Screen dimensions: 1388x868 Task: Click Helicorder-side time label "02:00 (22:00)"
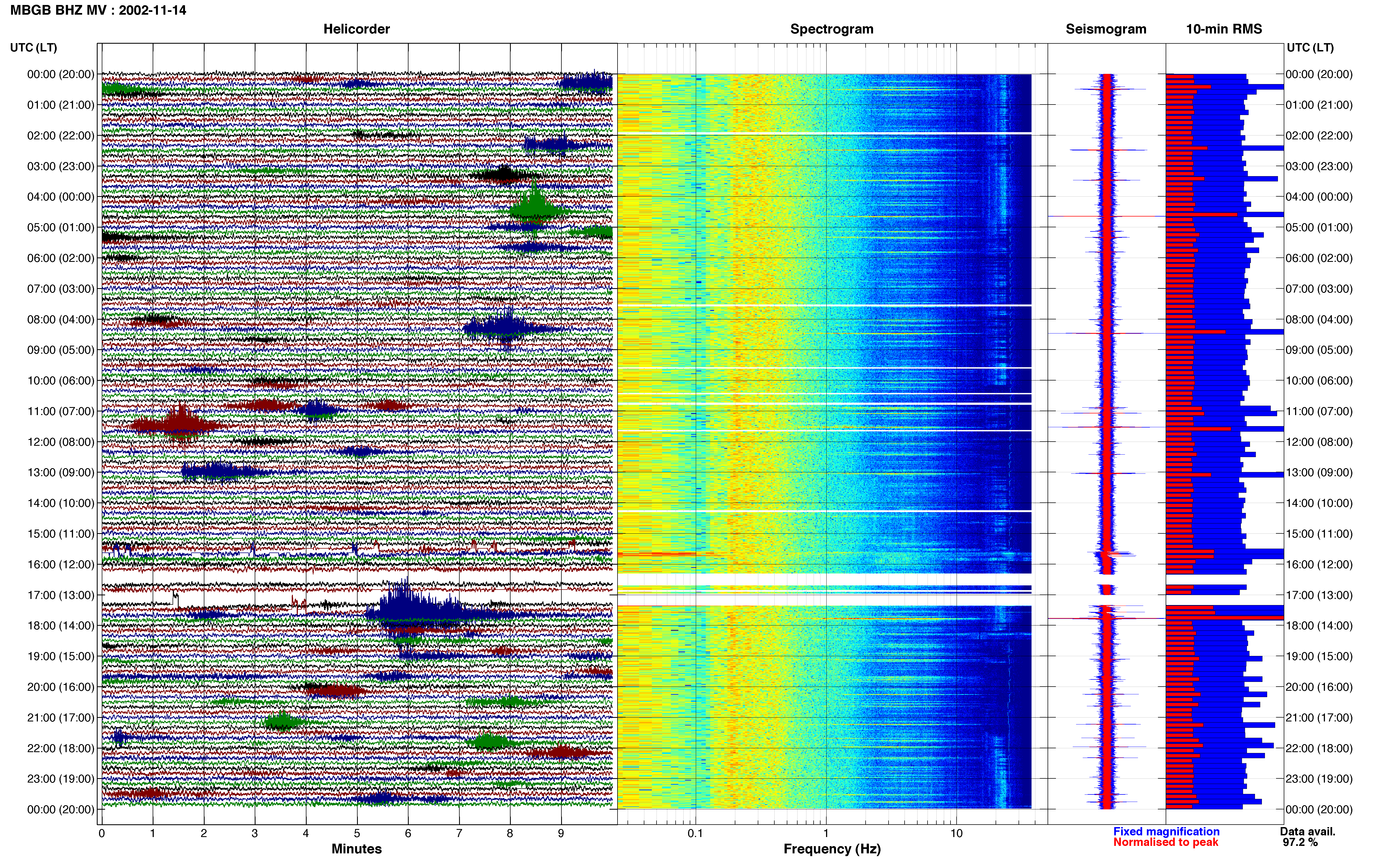tap(61, 135)
